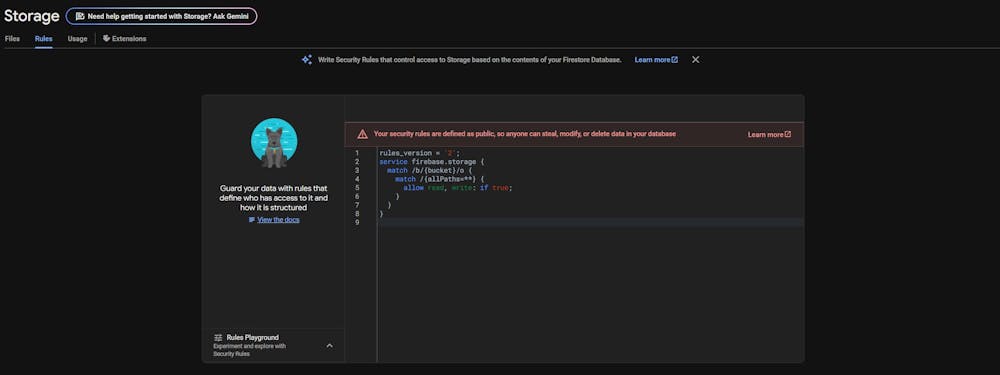The height and width of the screenshot is (375, 1000).
Task: Click the red warning triangle icon
Action: [362, 134]
